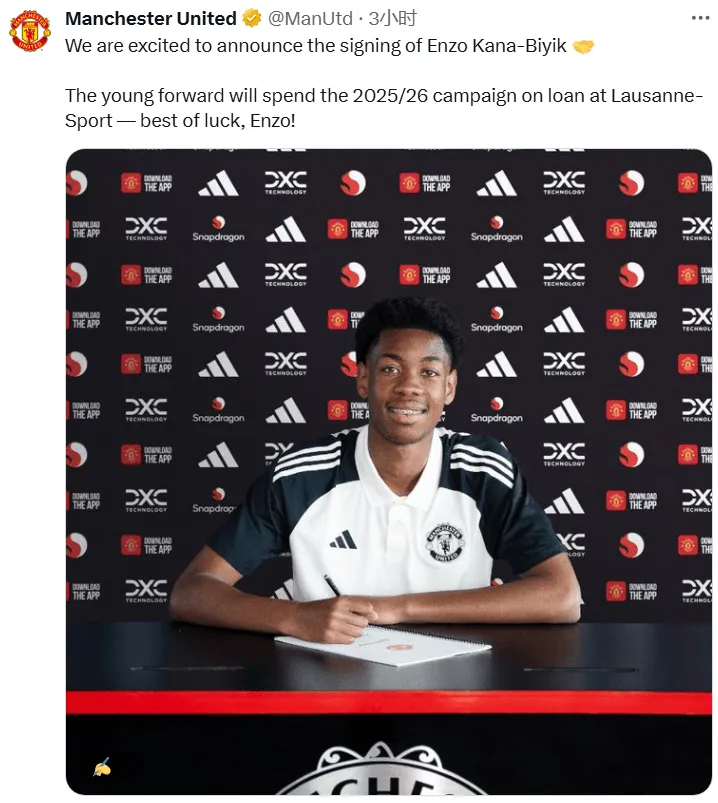Open the Manchester United display name
The height and width of the screenshot is (803, 718).
(x=151, y=18)
